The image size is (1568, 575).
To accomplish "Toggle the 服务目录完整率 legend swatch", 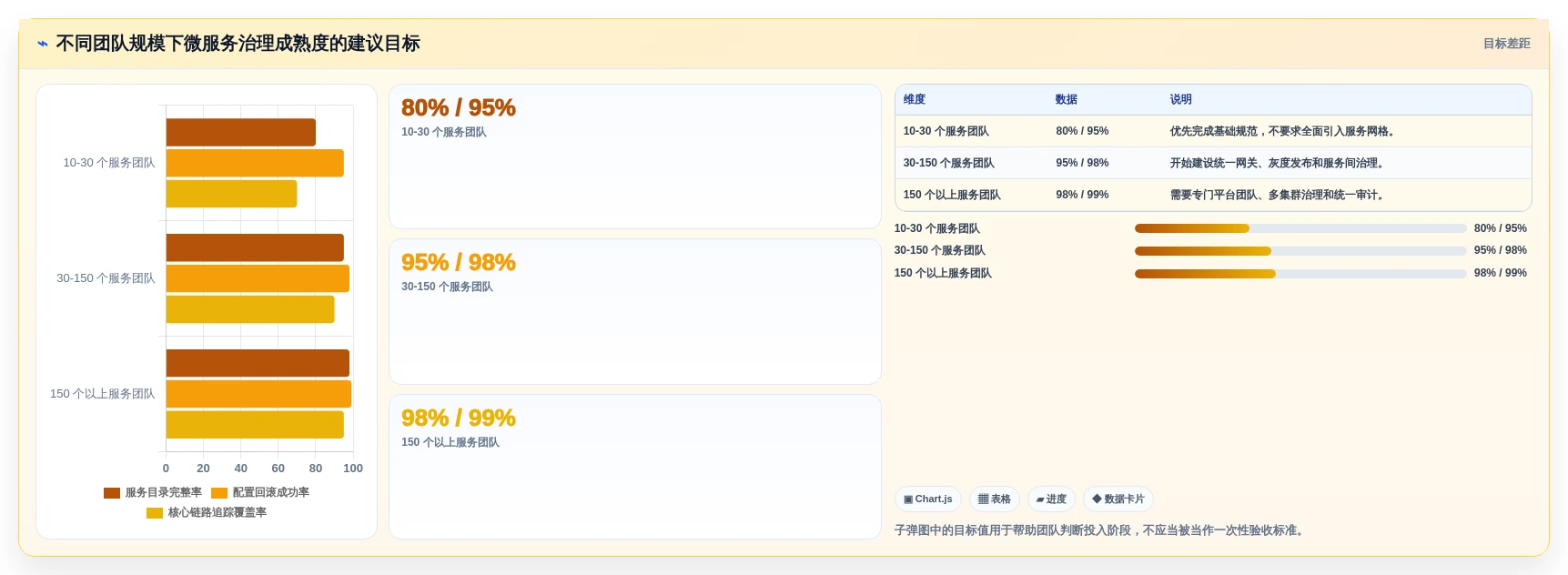I will tap(112, 493).
